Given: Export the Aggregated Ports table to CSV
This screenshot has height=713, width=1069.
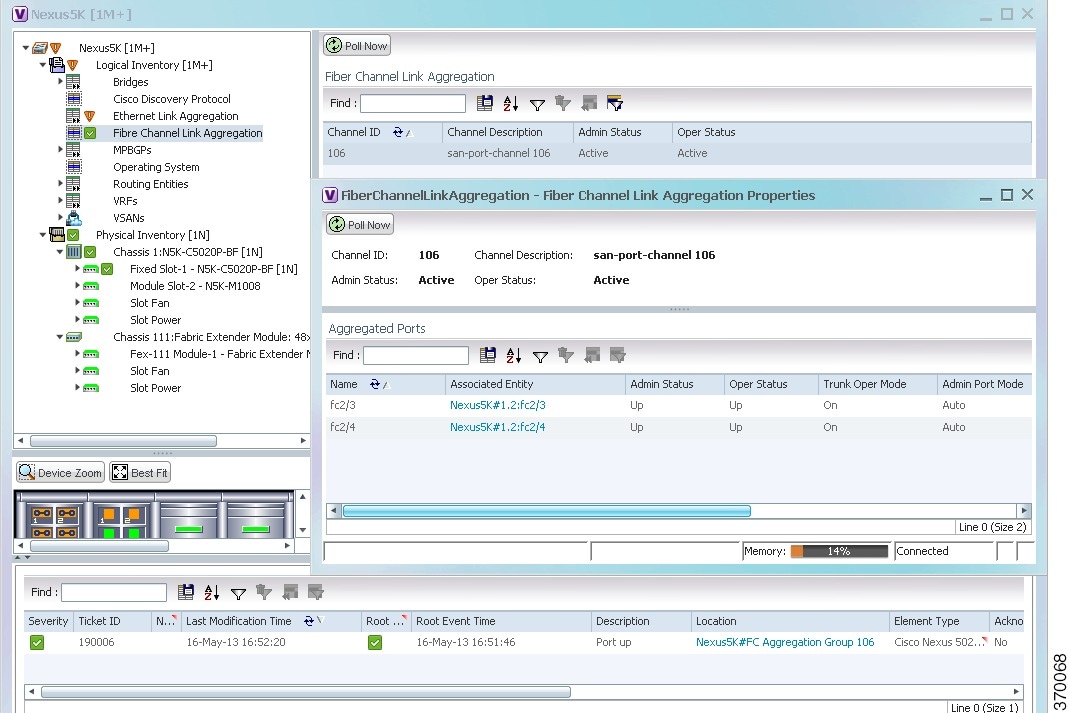Looking at the screenshot, I should coord(488,354).
